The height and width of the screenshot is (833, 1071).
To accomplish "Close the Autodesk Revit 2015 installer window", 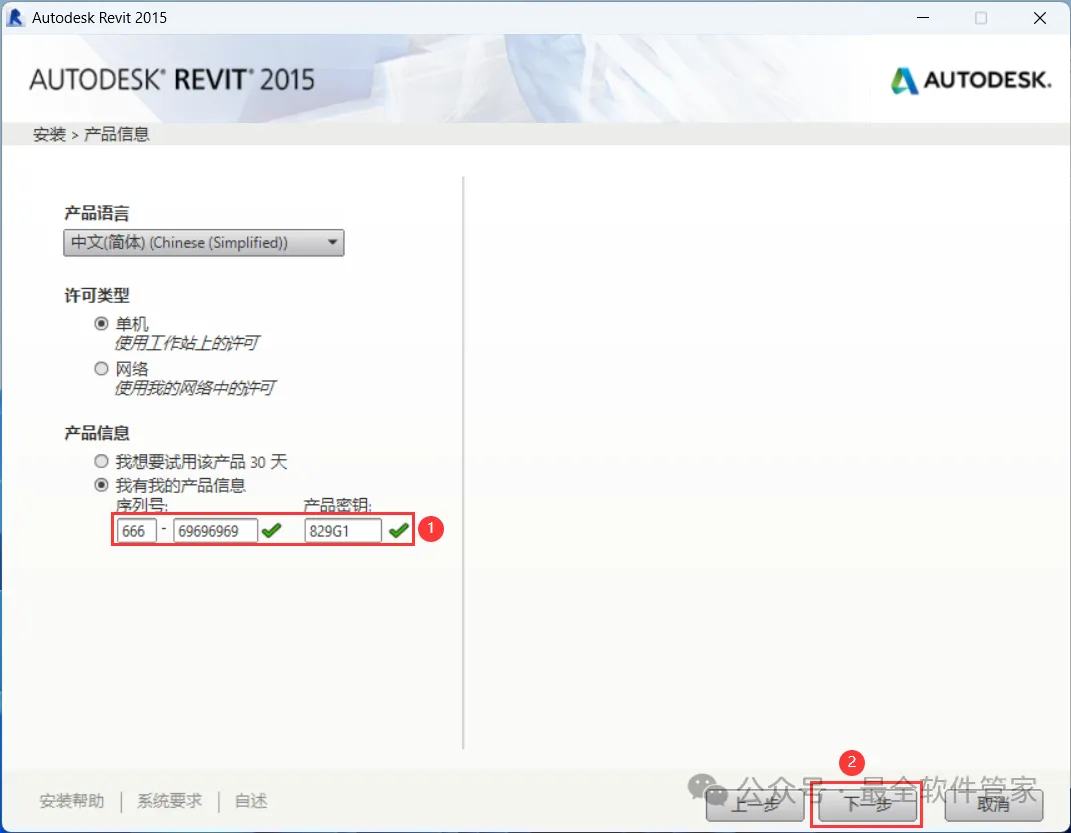I will coord(1040,18).
